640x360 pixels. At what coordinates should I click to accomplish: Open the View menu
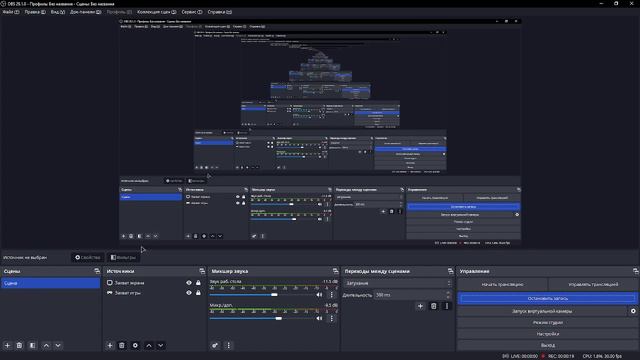pyautogui.click(x=58, y=12)
